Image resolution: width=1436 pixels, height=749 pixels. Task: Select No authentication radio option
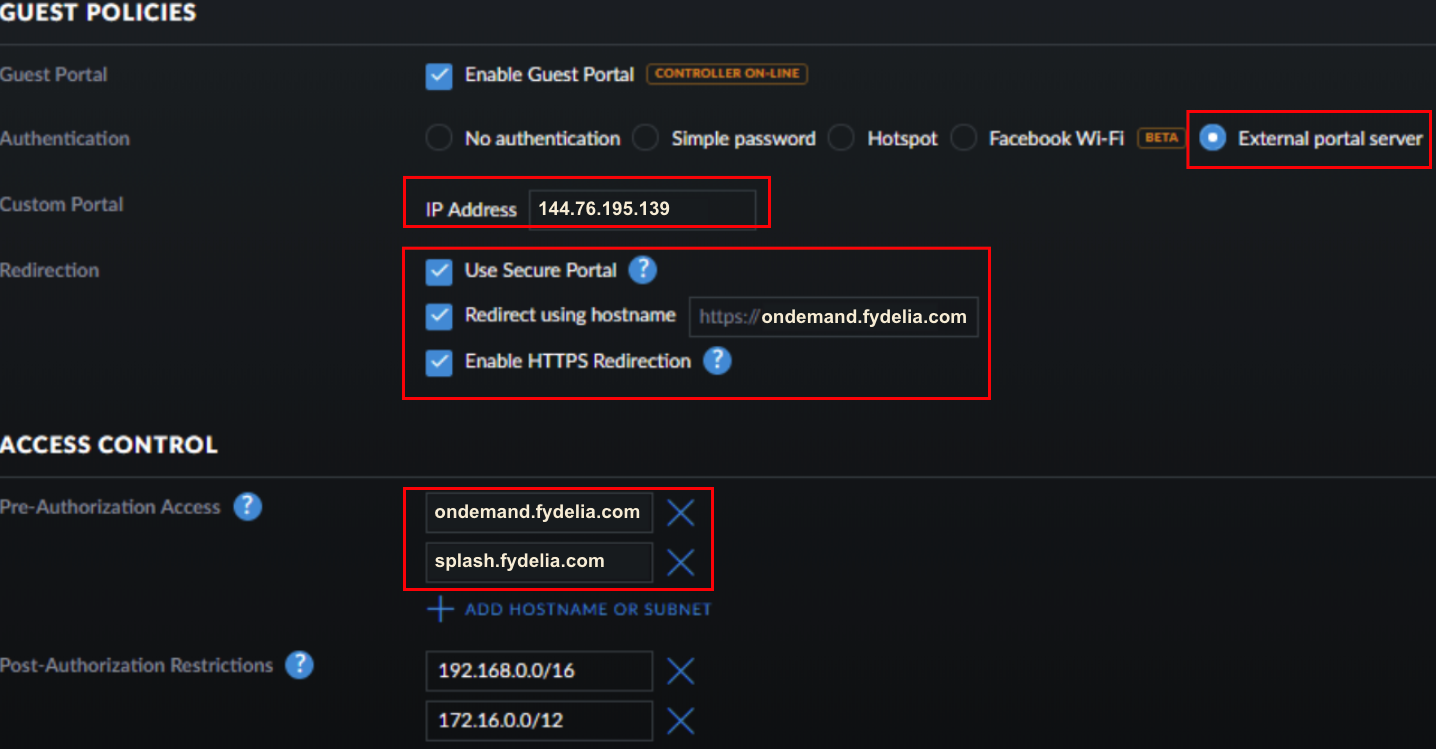(x=439, y=138)
